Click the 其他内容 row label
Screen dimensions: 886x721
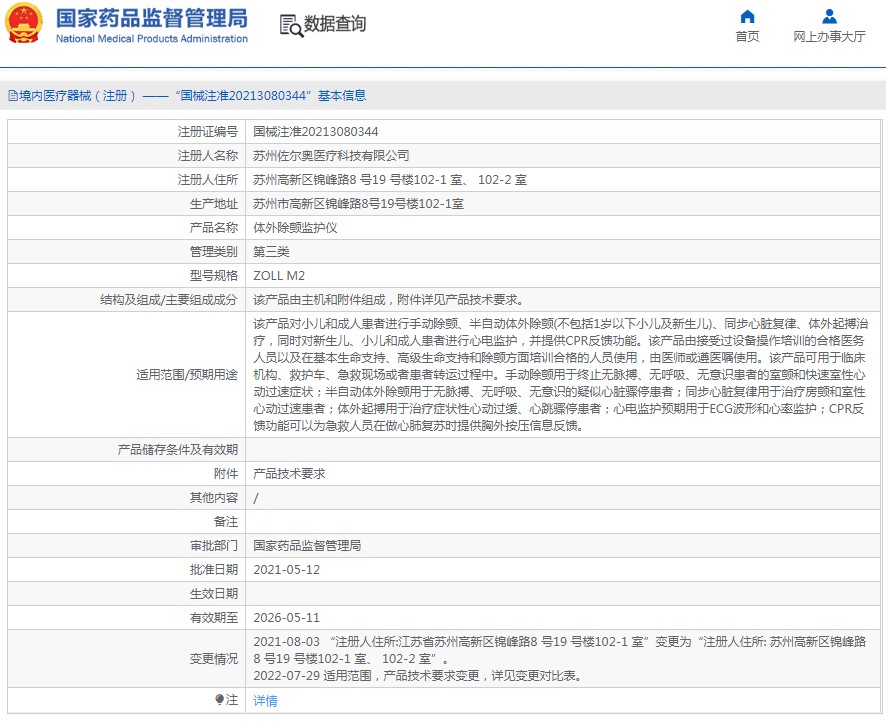point(214,498)
